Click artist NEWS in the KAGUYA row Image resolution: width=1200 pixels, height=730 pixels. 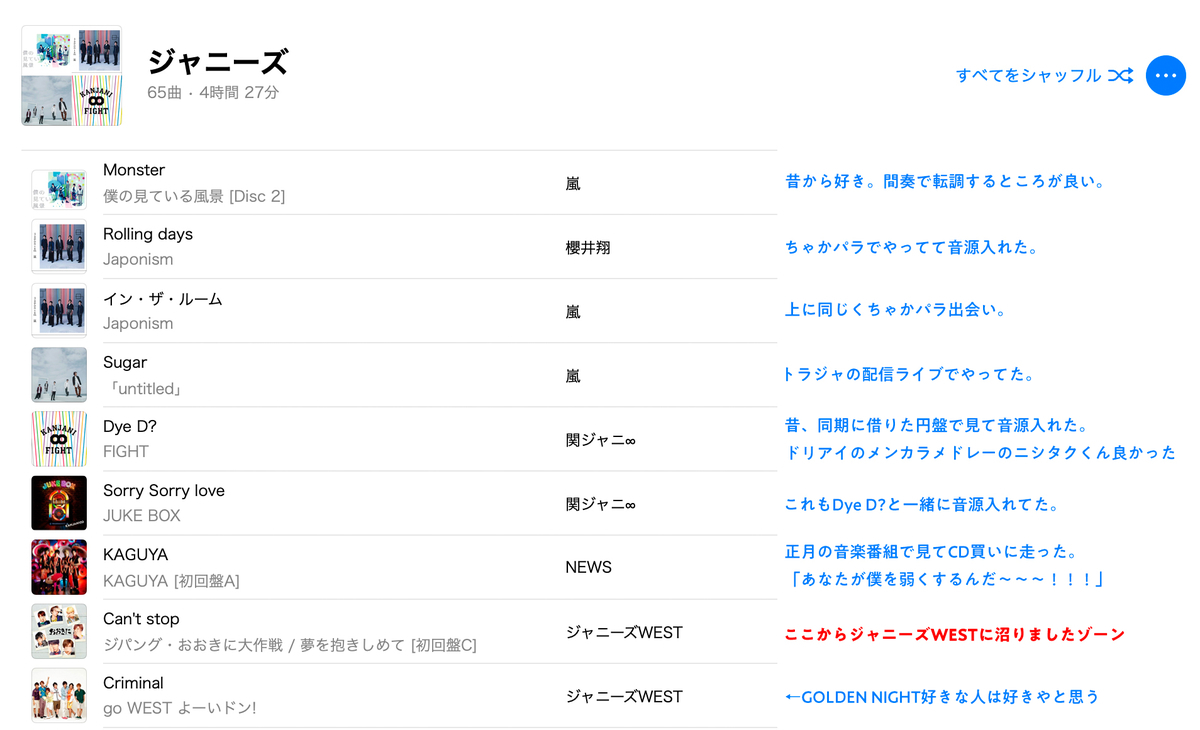coord(588,567)
